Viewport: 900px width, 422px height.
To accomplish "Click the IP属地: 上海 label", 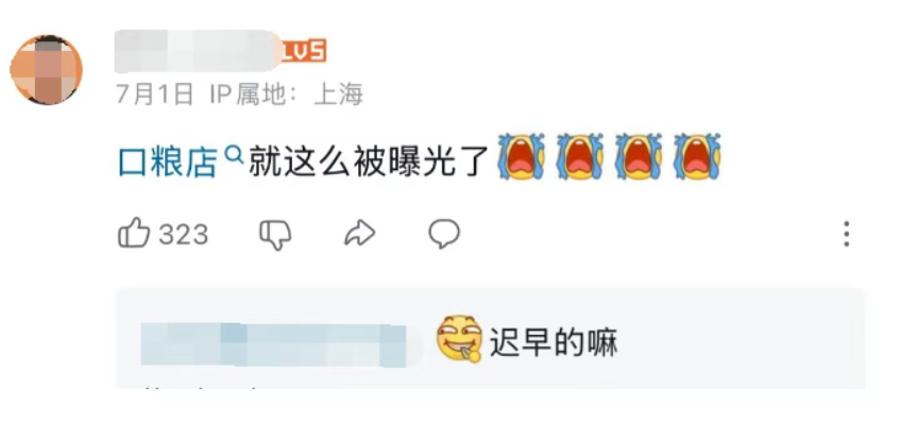I will coord(286,95).
